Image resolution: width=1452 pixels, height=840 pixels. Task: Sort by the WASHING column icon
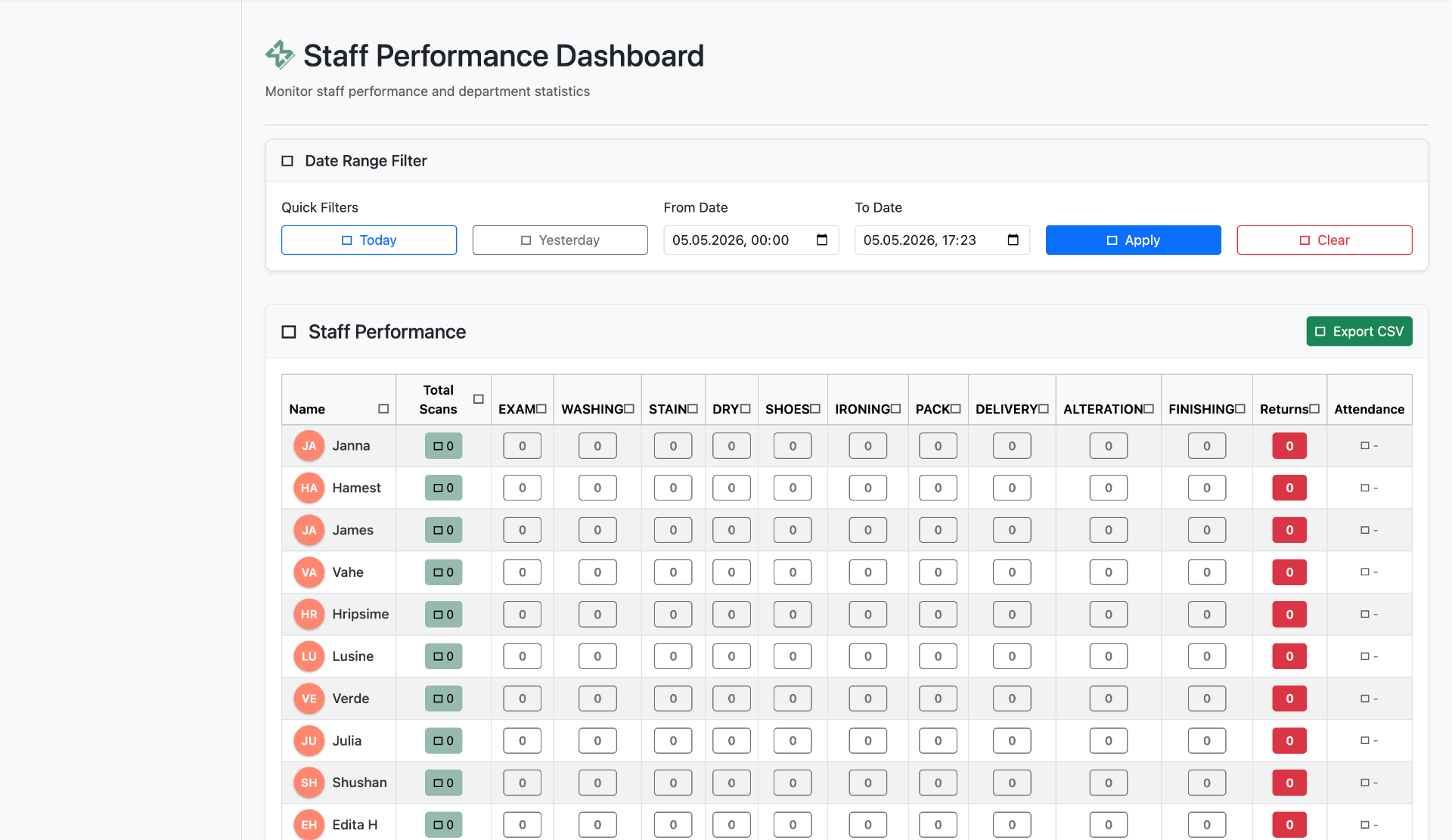(629, 409)
